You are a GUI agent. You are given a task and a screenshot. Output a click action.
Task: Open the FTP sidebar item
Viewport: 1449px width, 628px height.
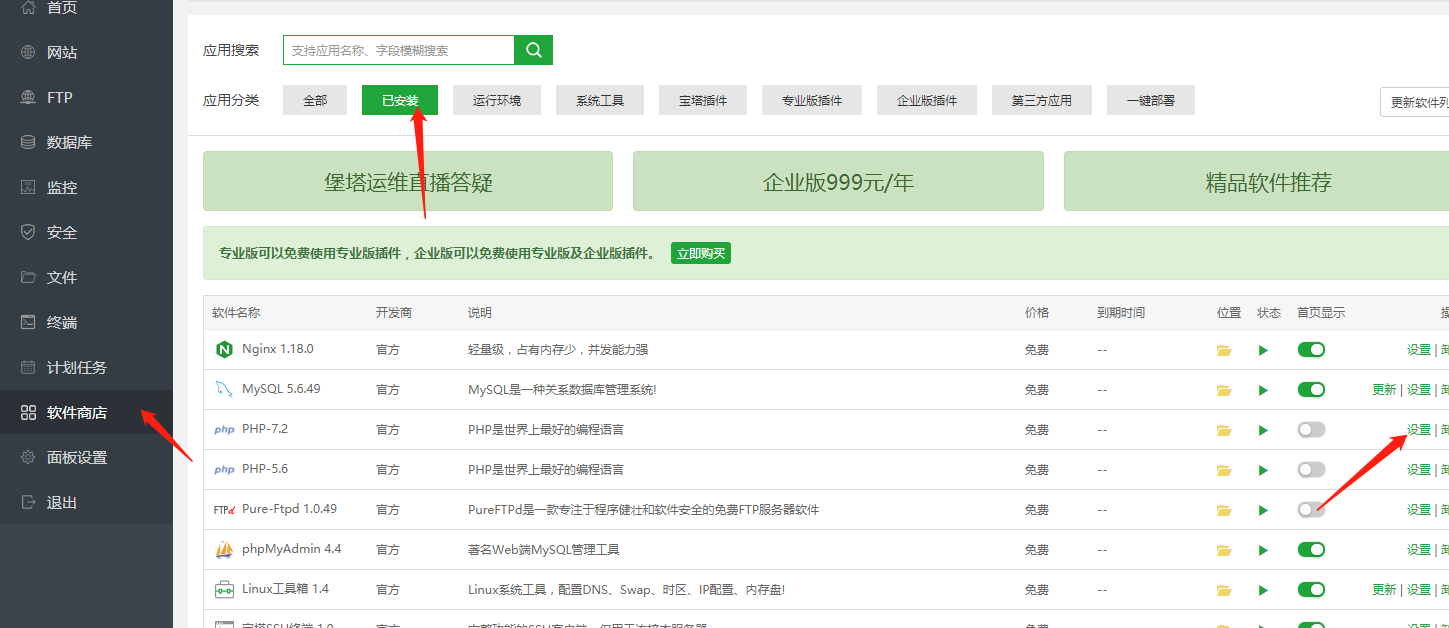[86, 97]
